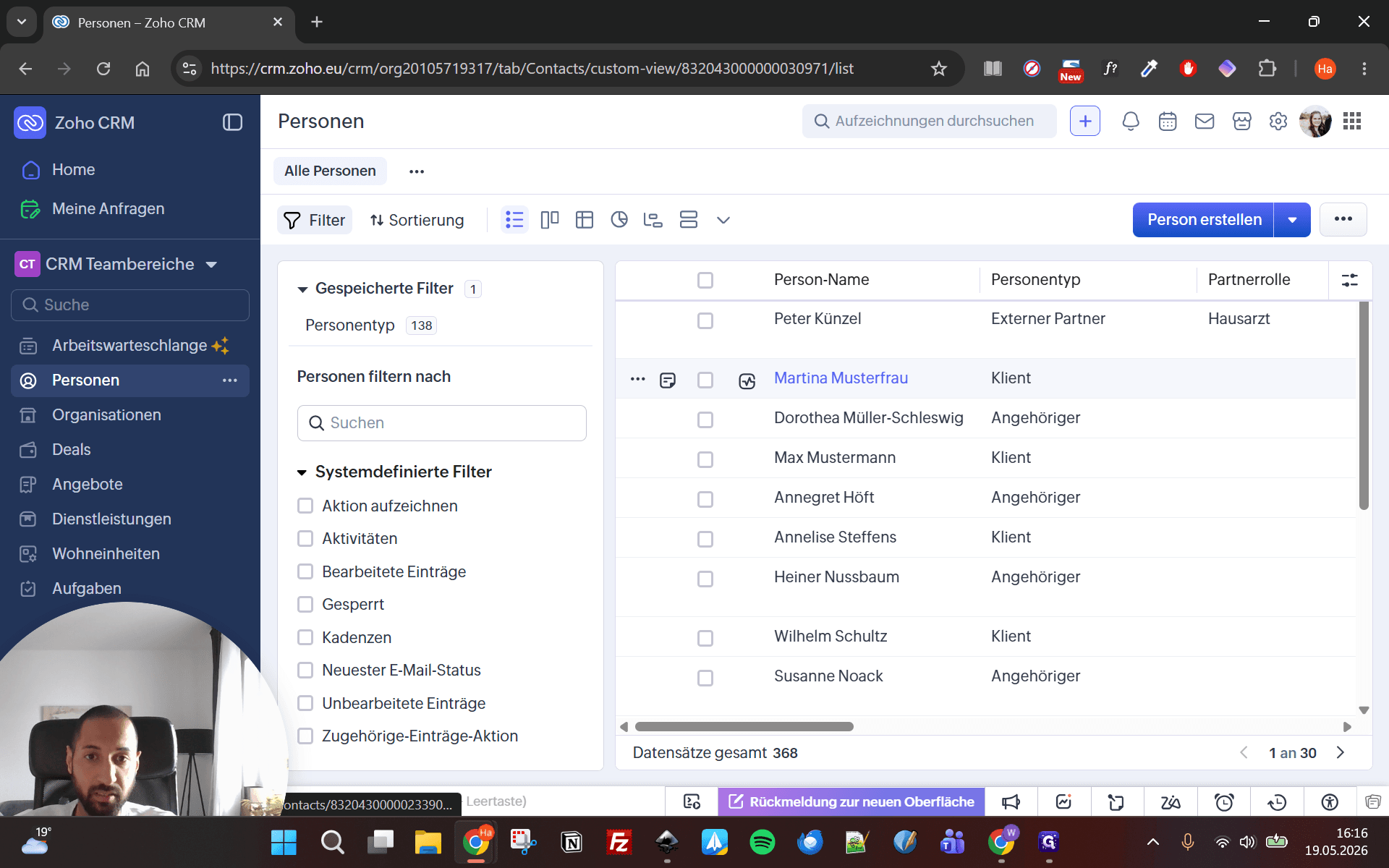Open the reminder alarm clock icon
Screen dimensions: 1389x868
[1224, 801]
